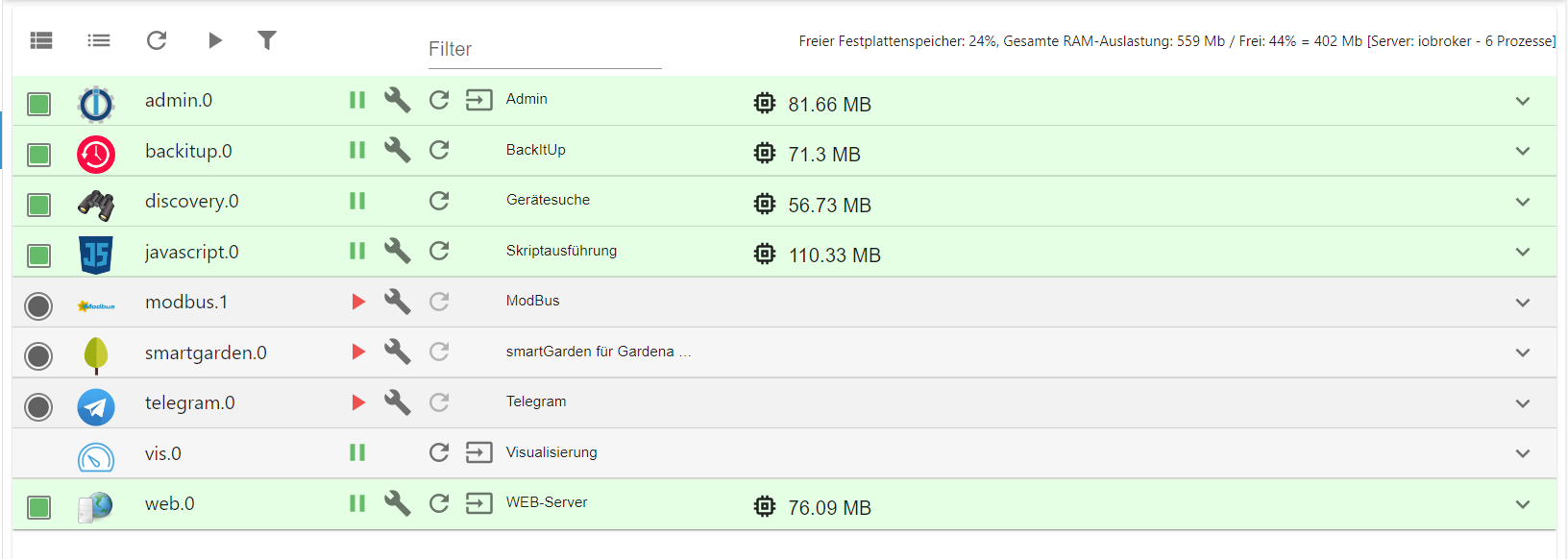Image resolution: width=1568 pixels, height=559 pixels.
Task: Click the play icon in the top toolbar
Action: [x=215, y=40]
